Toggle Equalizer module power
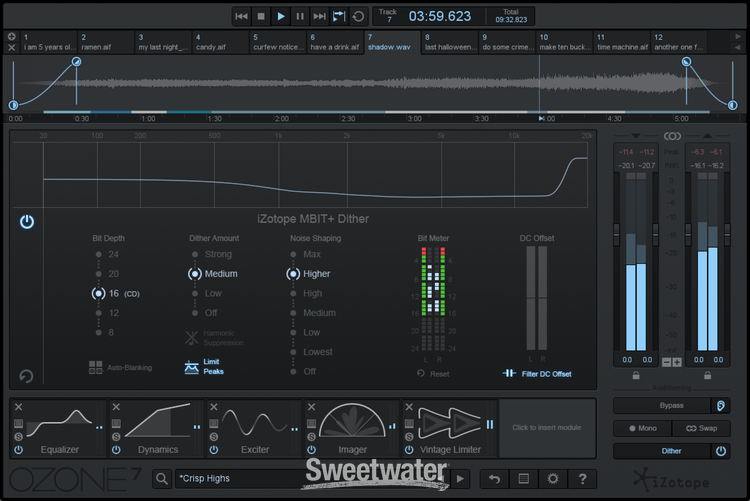750x501 pixels. 19,450
